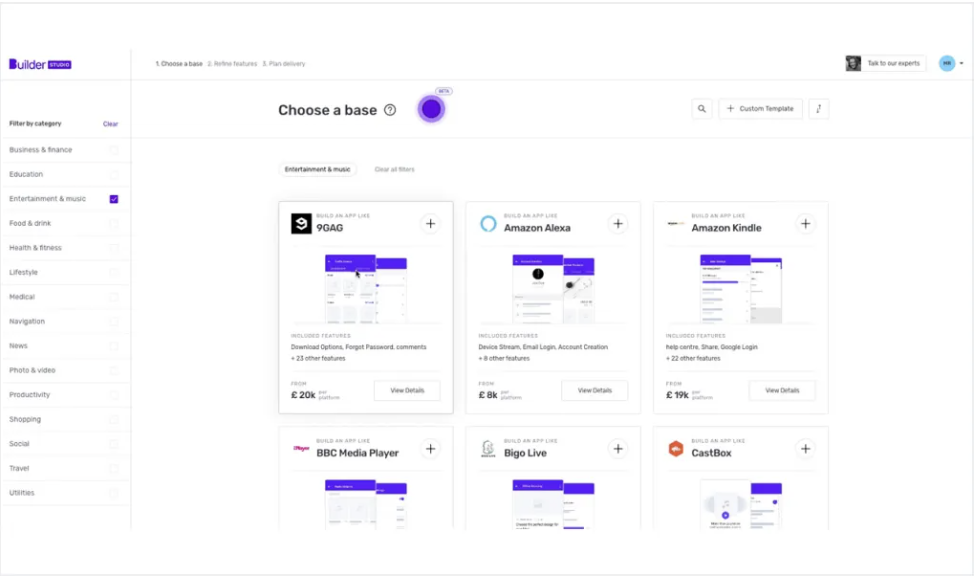Click Clear all filters link
The height and width of the screenshot is (576, 974).
coord(394,170)
